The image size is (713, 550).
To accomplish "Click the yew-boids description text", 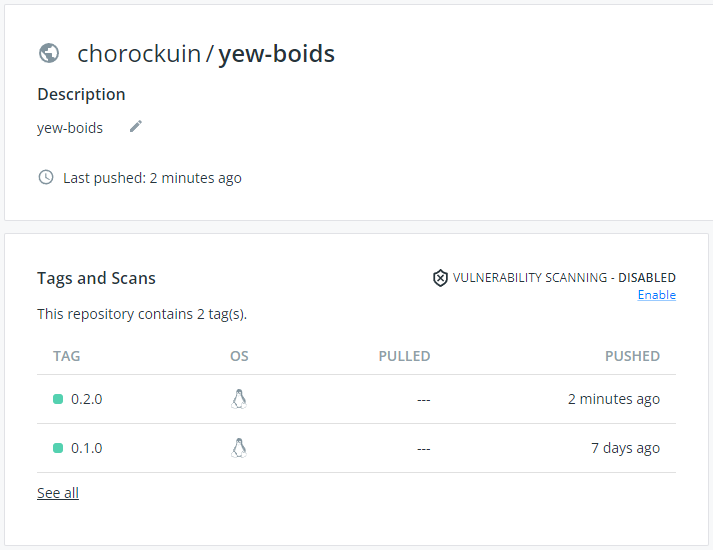I will [x=70, y=128].
